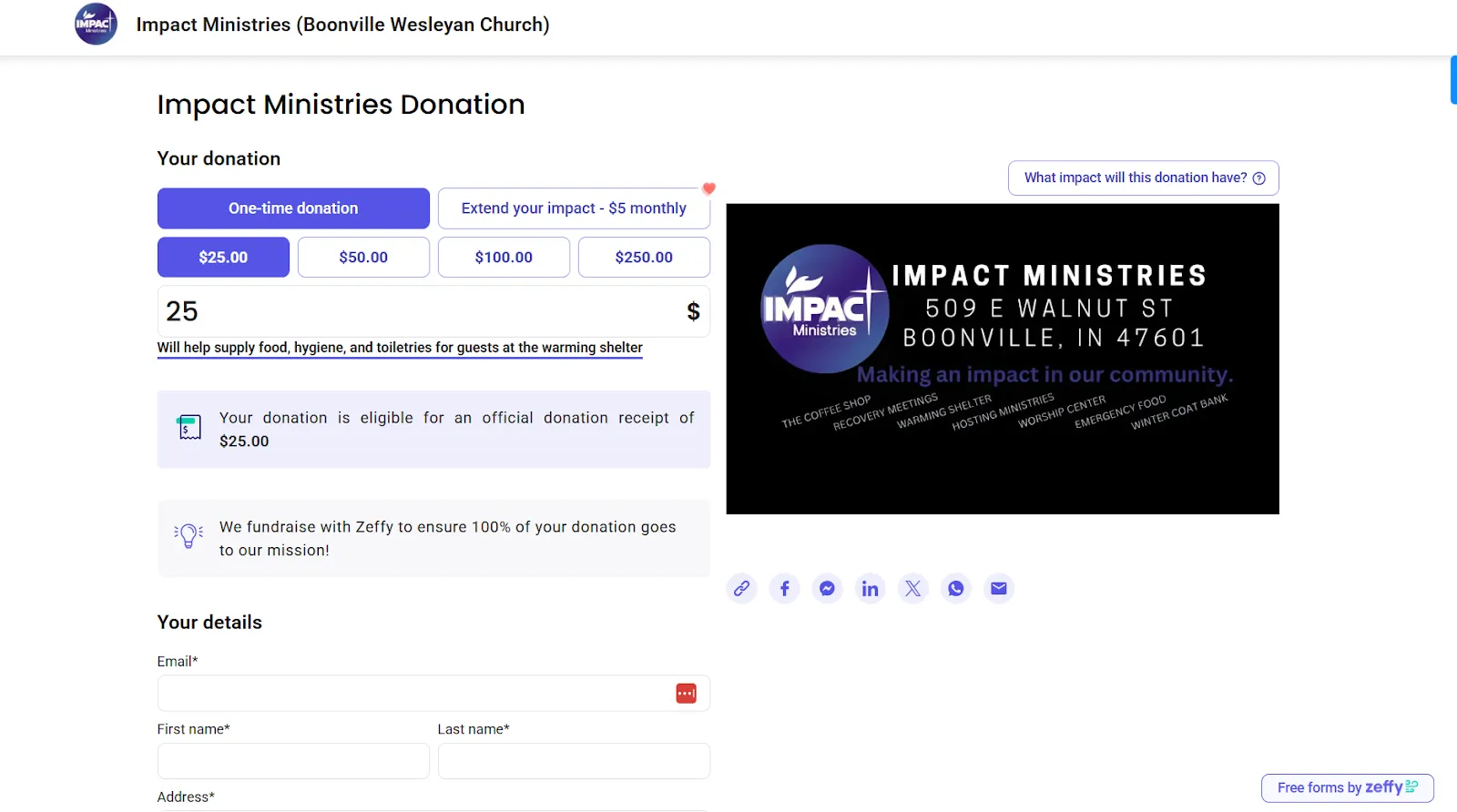This screenshot has width=1457, height=812.
Task: Choose the $50.00 donation amount
Action: click(363, 258)
